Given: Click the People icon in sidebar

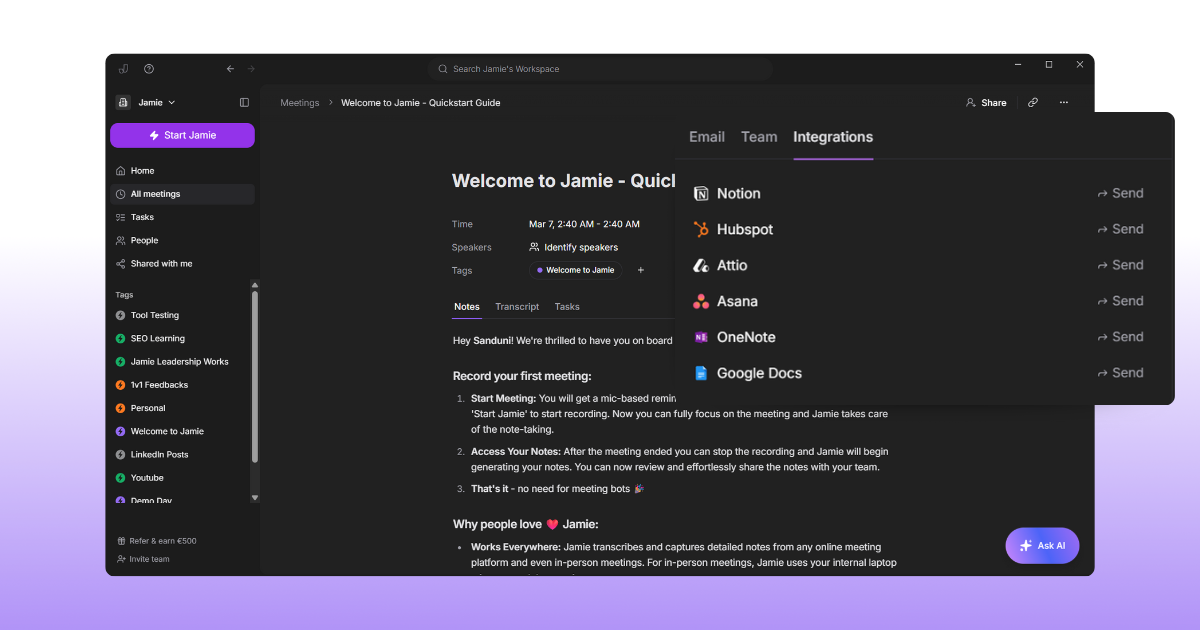Looking at the screenshot, I should 121,240.
